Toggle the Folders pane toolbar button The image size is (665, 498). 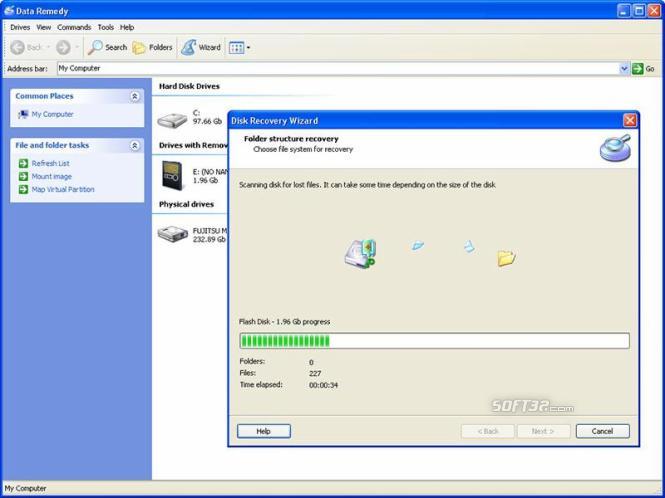point(152,48)
